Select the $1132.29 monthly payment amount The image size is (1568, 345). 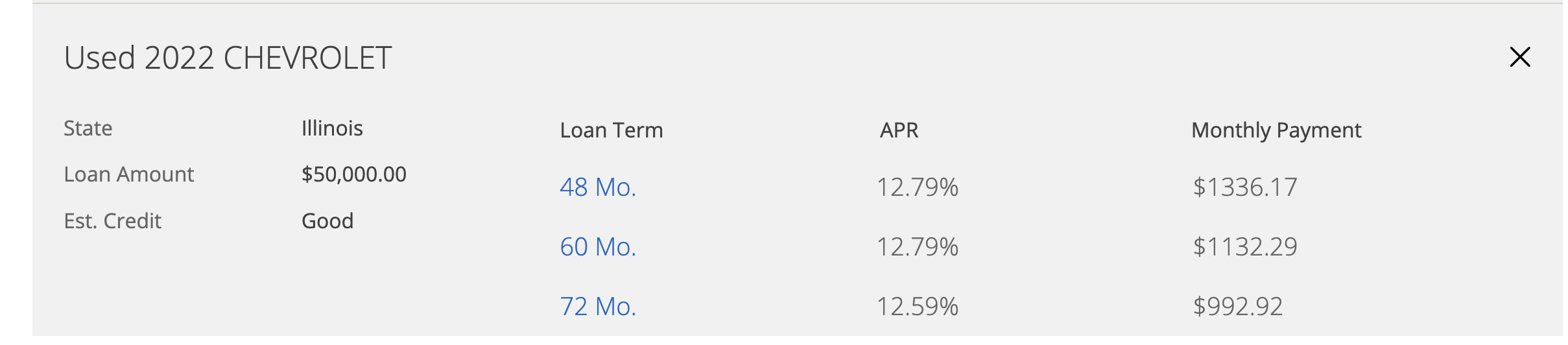coord(1245,247)
